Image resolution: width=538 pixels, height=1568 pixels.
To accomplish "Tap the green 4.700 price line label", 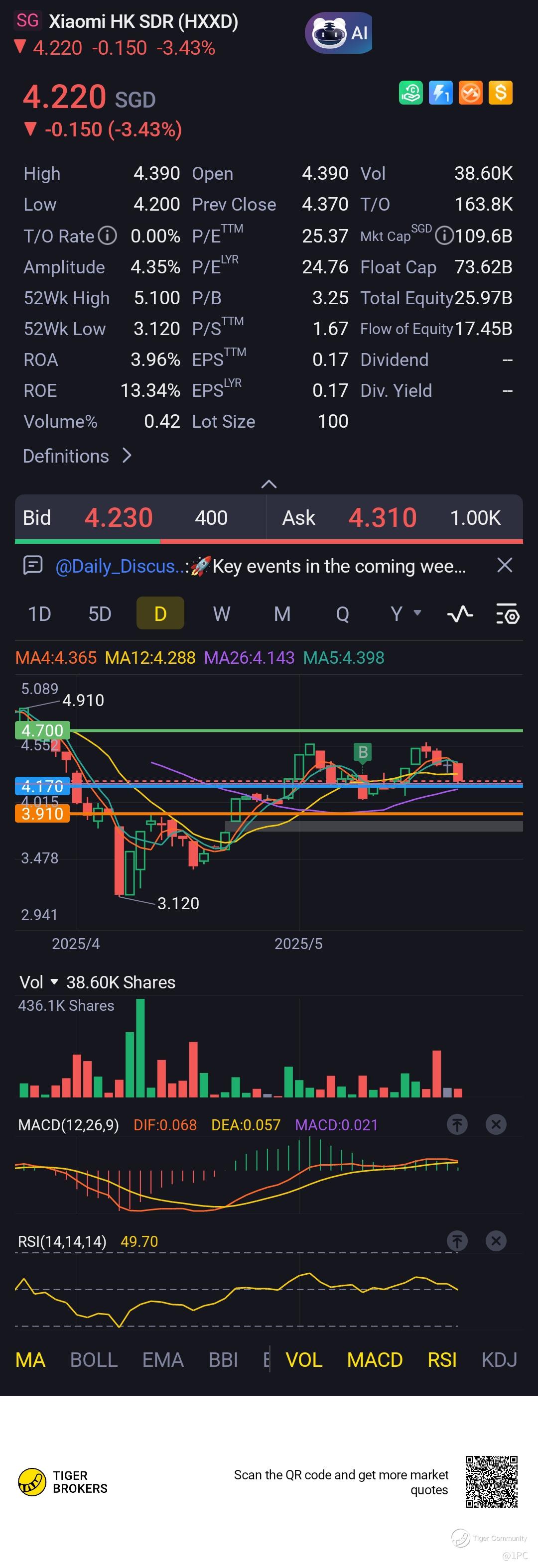I will [42, 730].
